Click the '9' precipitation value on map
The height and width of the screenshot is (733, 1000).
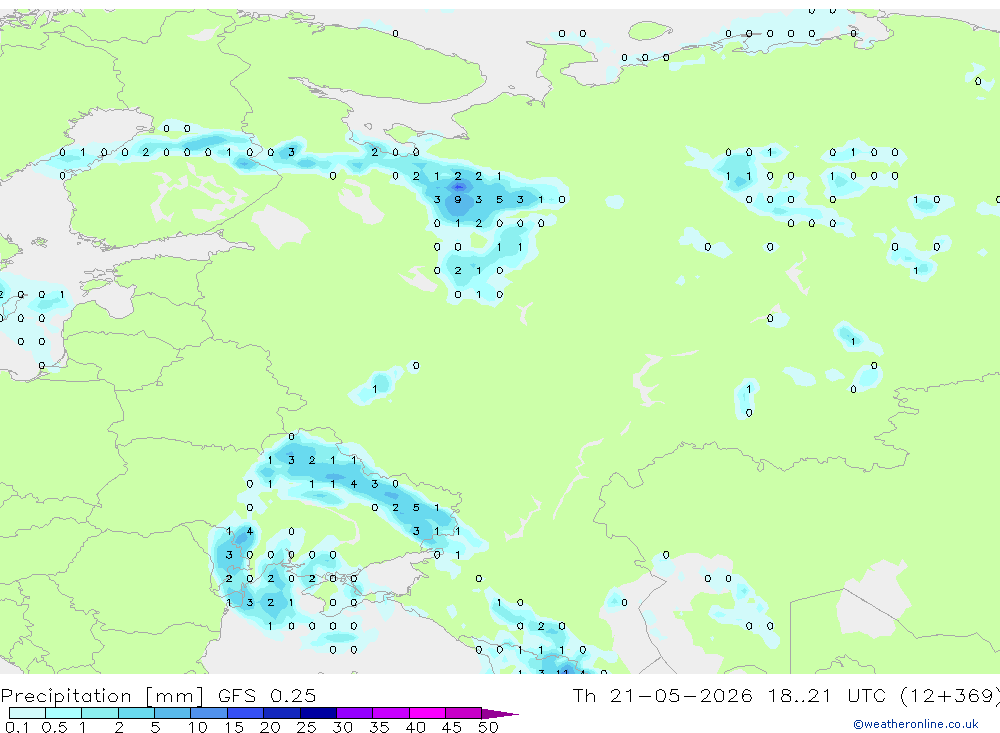457,200
